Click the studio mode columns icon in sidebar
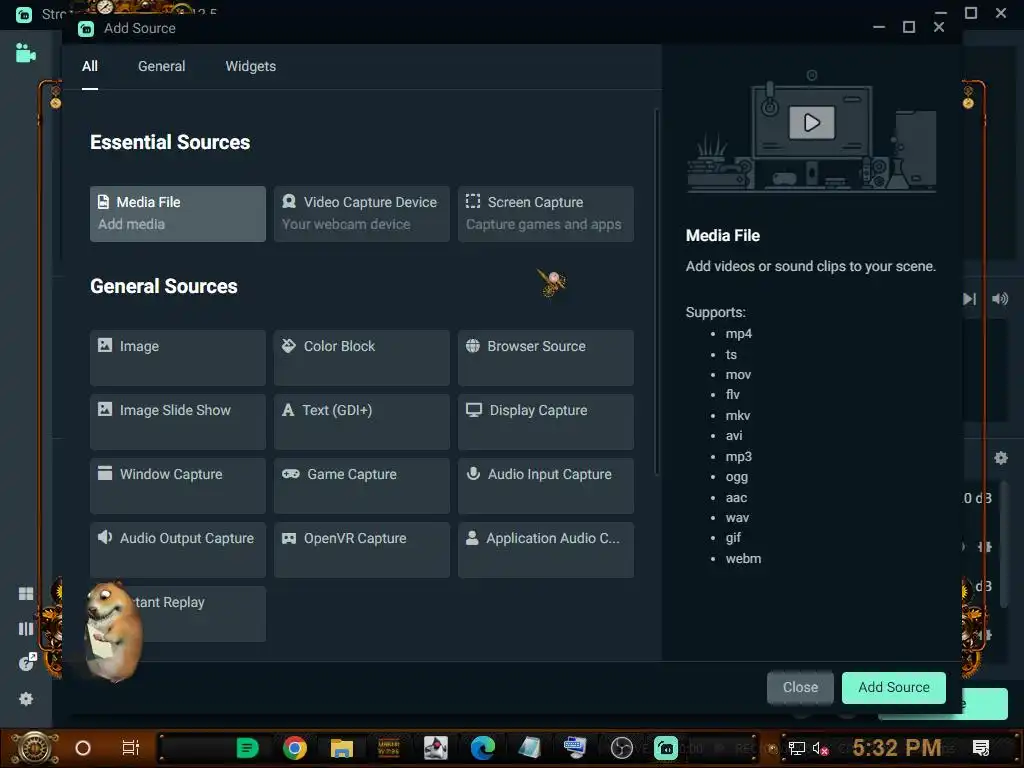Viewport: 1024px width, 768px height. click(26, 629)
